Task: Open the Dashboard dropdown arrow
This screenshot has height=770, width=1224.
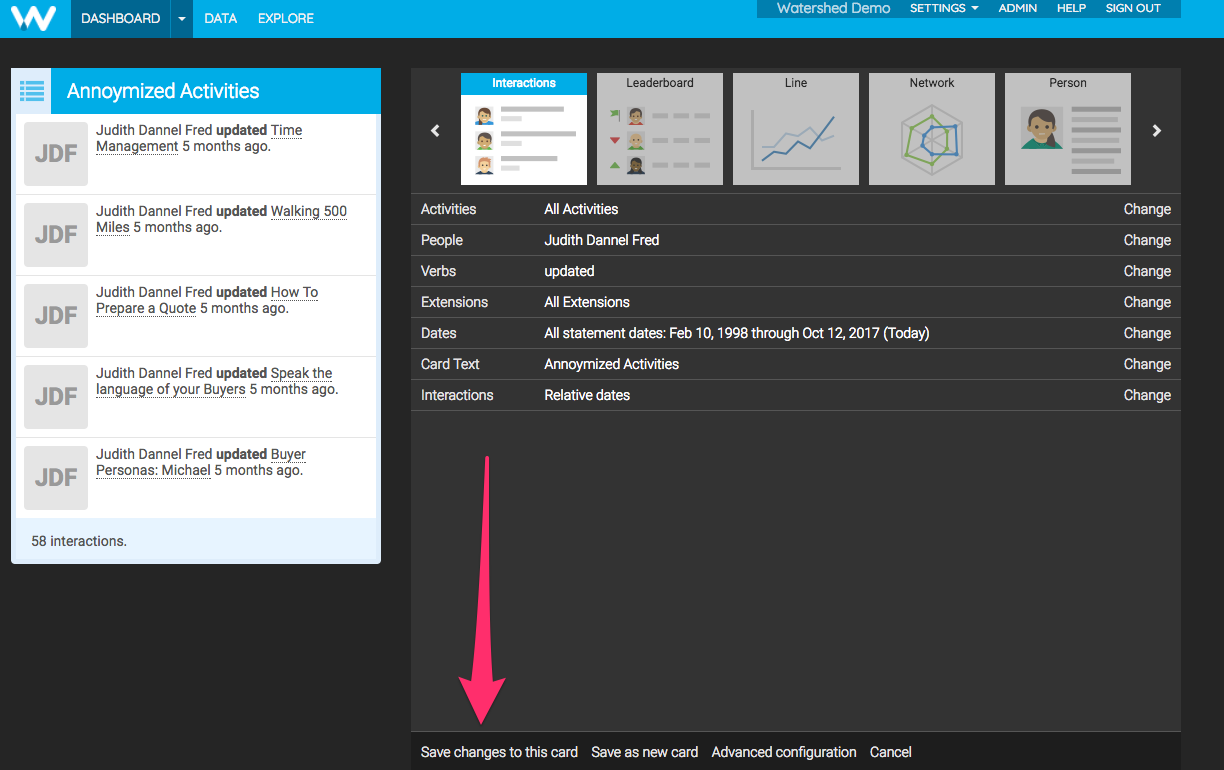Action: click(x=181, y=19)
